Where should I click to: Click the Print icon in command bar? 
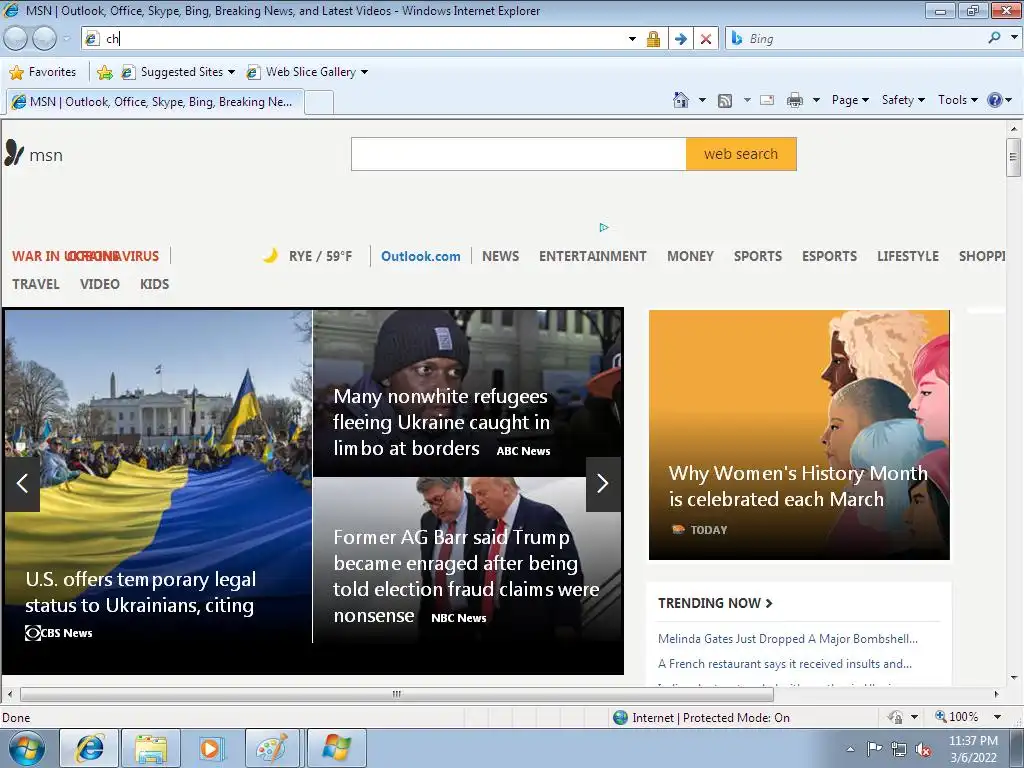(x=795, y=100)
